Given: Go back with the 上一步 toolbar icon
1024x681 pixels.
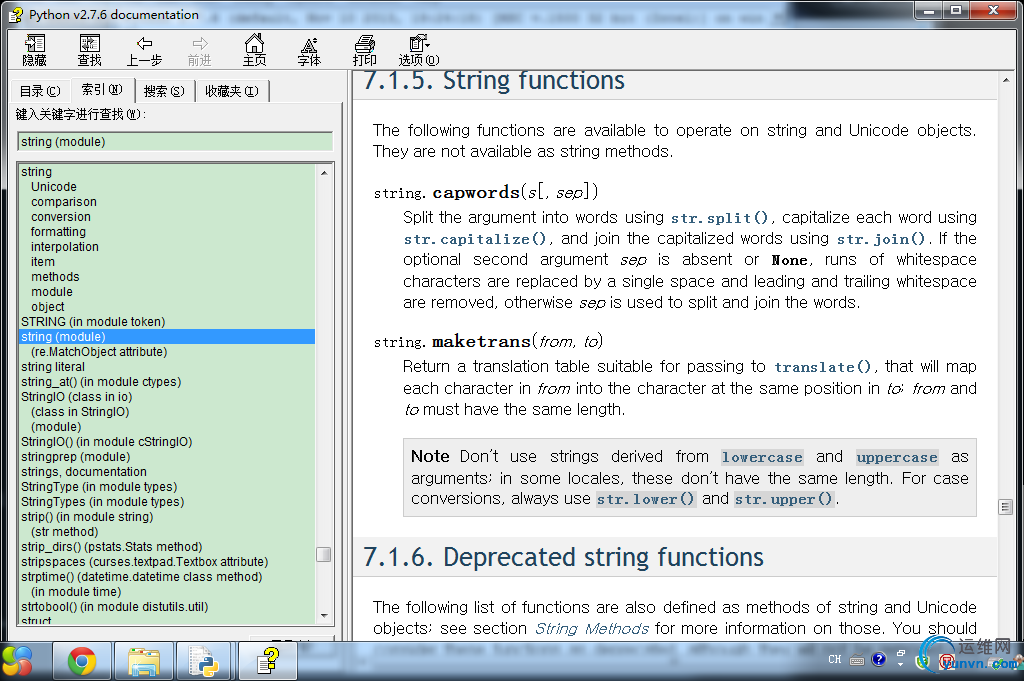Looking at the screenshot, I should pos(144,50).
